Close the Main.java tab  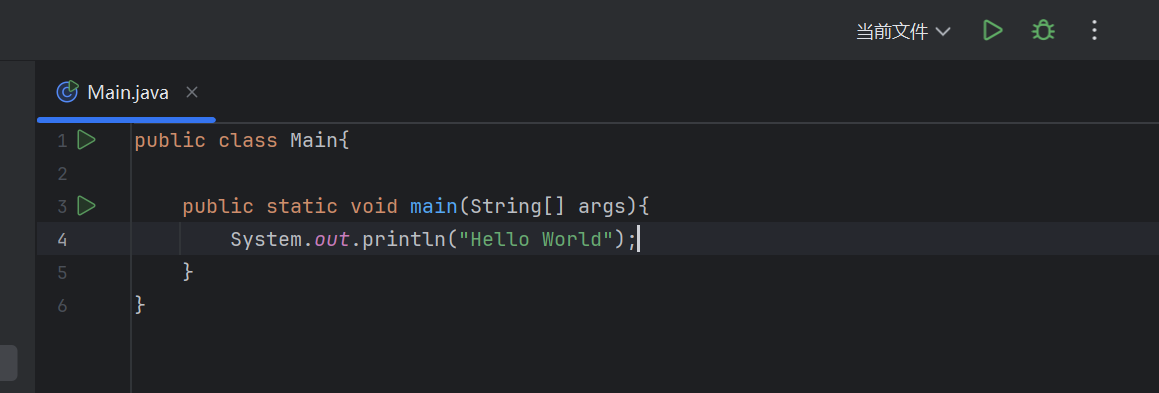click(x=191, y=92)
